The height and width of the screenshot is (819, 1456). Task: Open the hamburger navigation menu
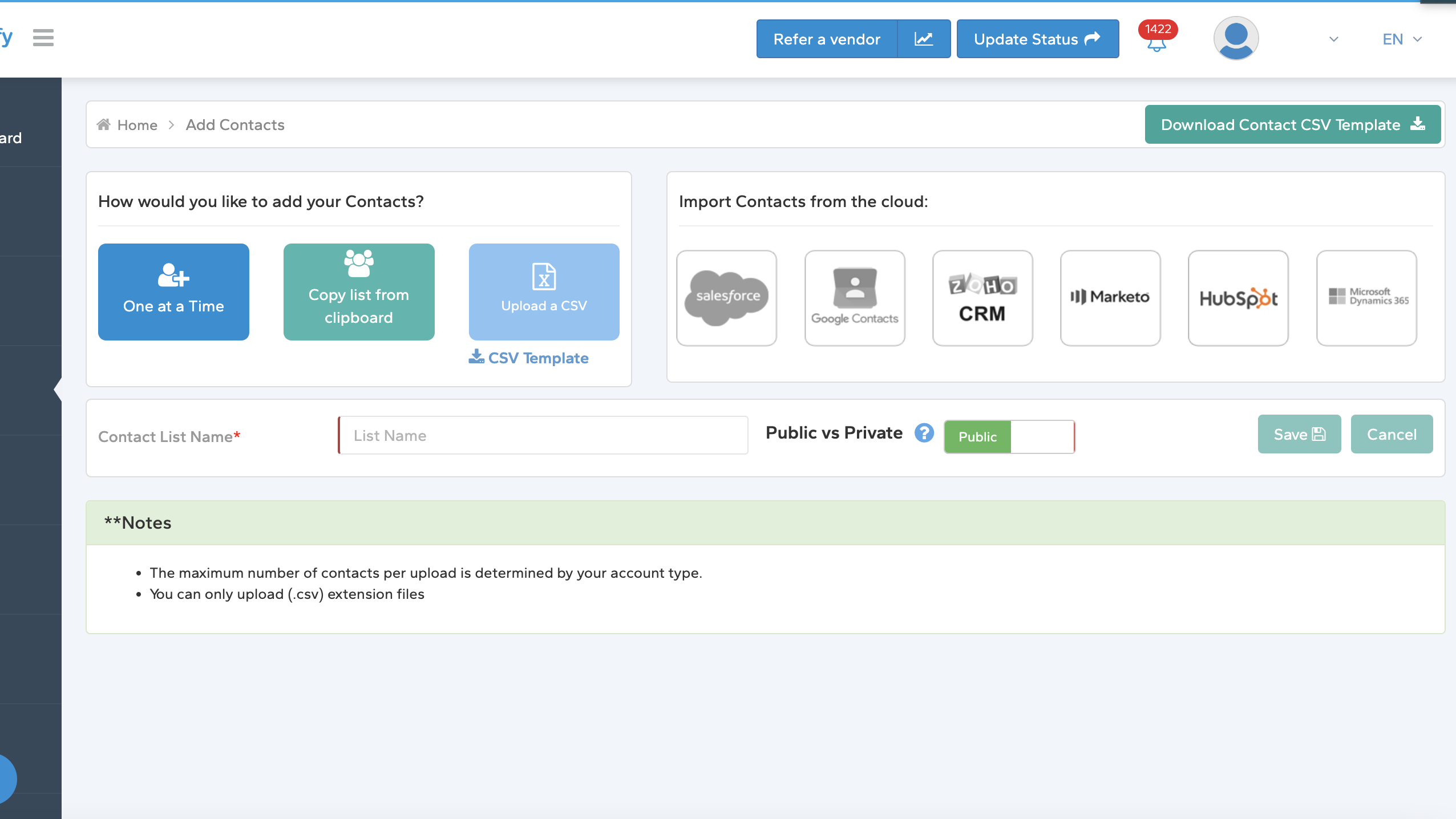[x=43, y=38]
